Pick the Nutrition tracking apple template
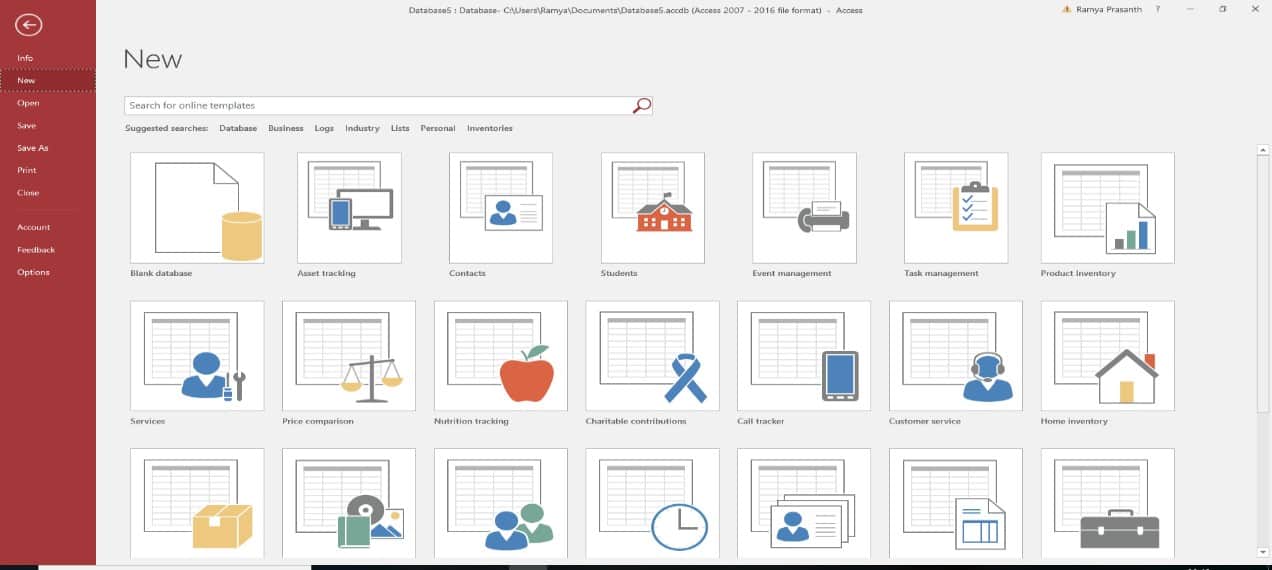Viewport: 1272px width, 570px height. click(x=501, y=356)
